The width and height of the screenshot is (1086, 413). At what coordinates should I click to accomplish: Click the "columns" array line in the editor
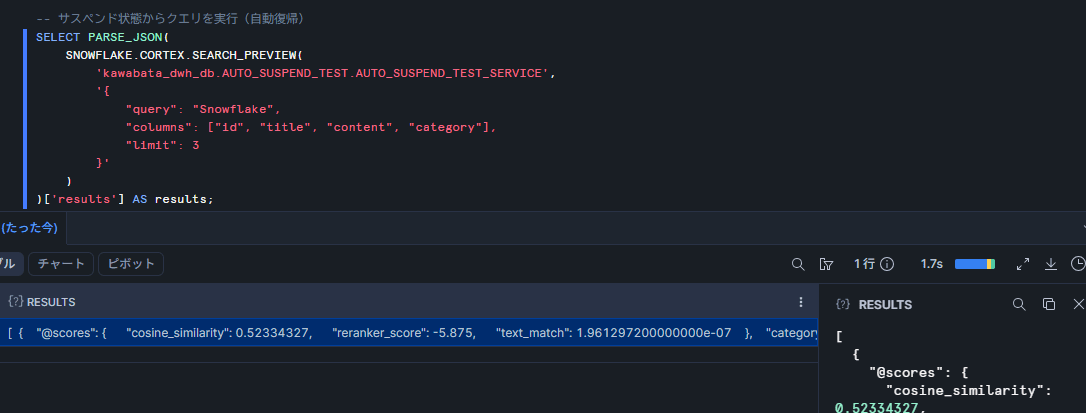pos(311,127)
